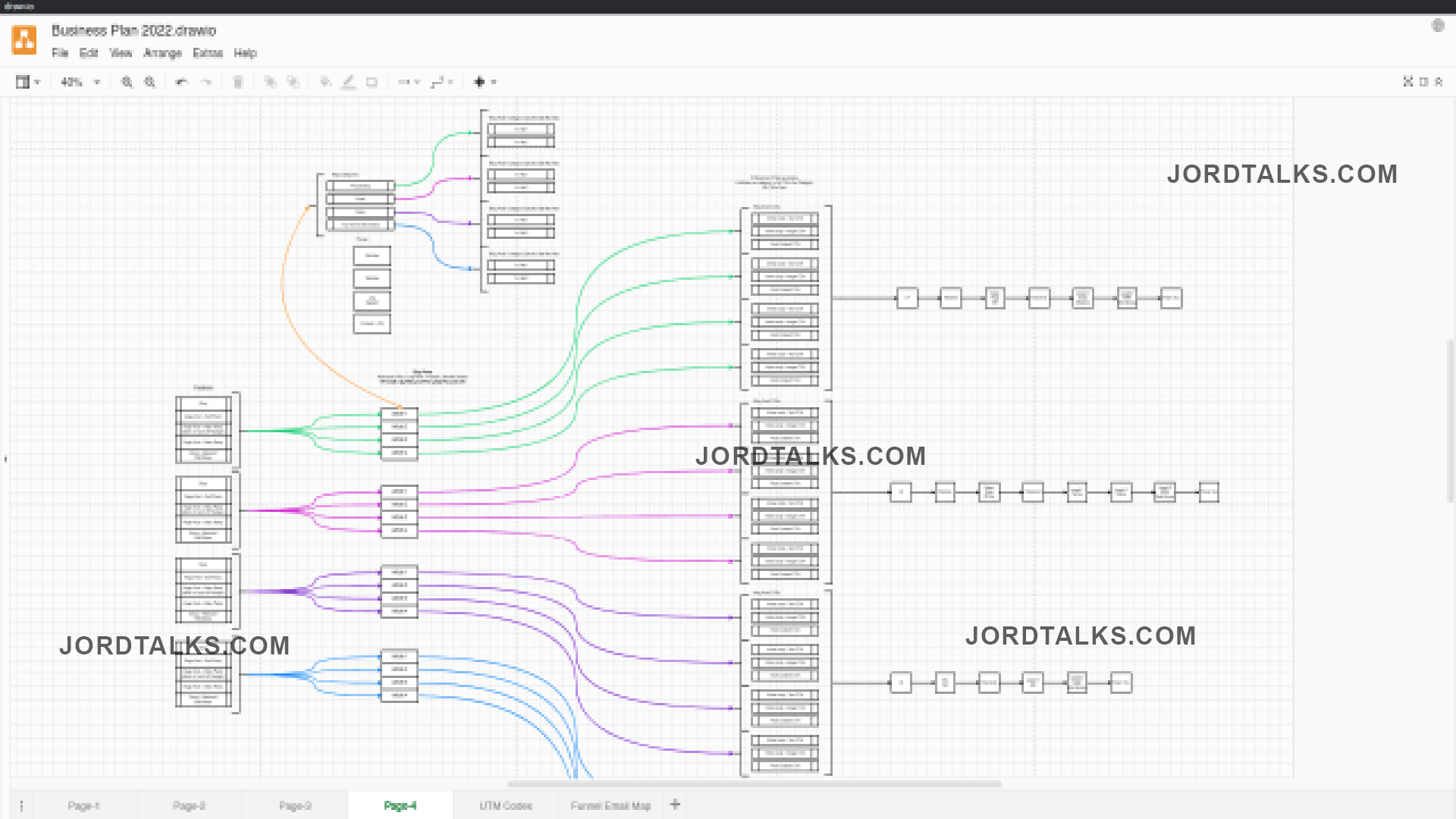
Task: Click the line color swatch icon
Action: 349,82
